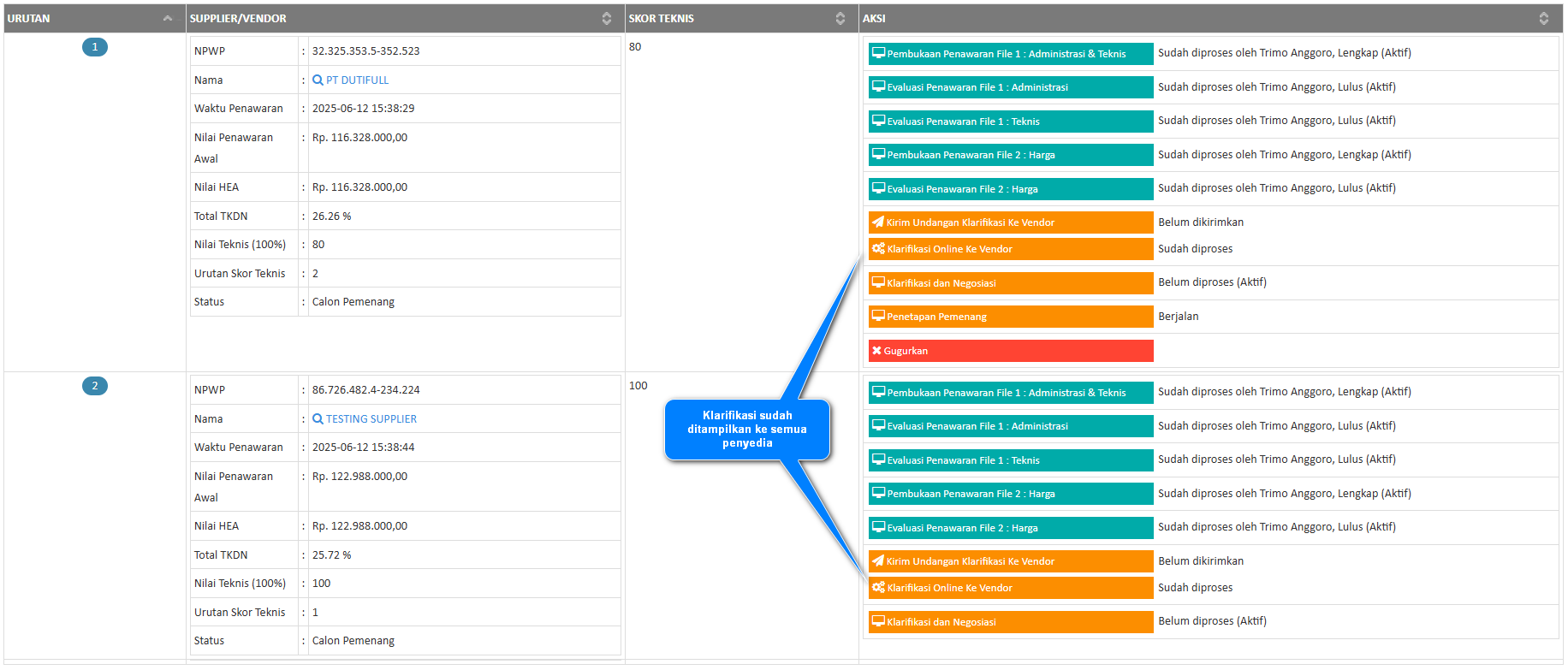This screenshot has width=1568, height=670.
Task: Click paper plane icon in first vendor's Kirim Undangan
Action: click(877, 222)
